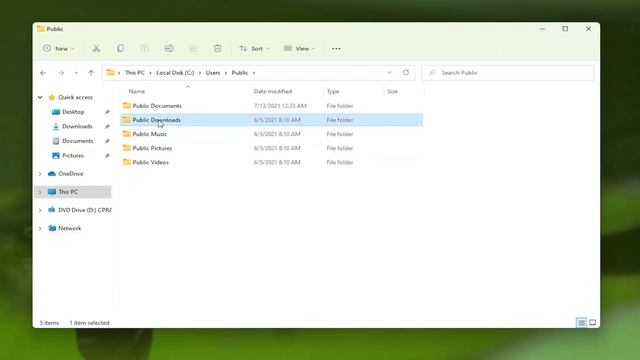Select Desktop in Quick access
Screen dimensions: 640x360
coord(73,112)
